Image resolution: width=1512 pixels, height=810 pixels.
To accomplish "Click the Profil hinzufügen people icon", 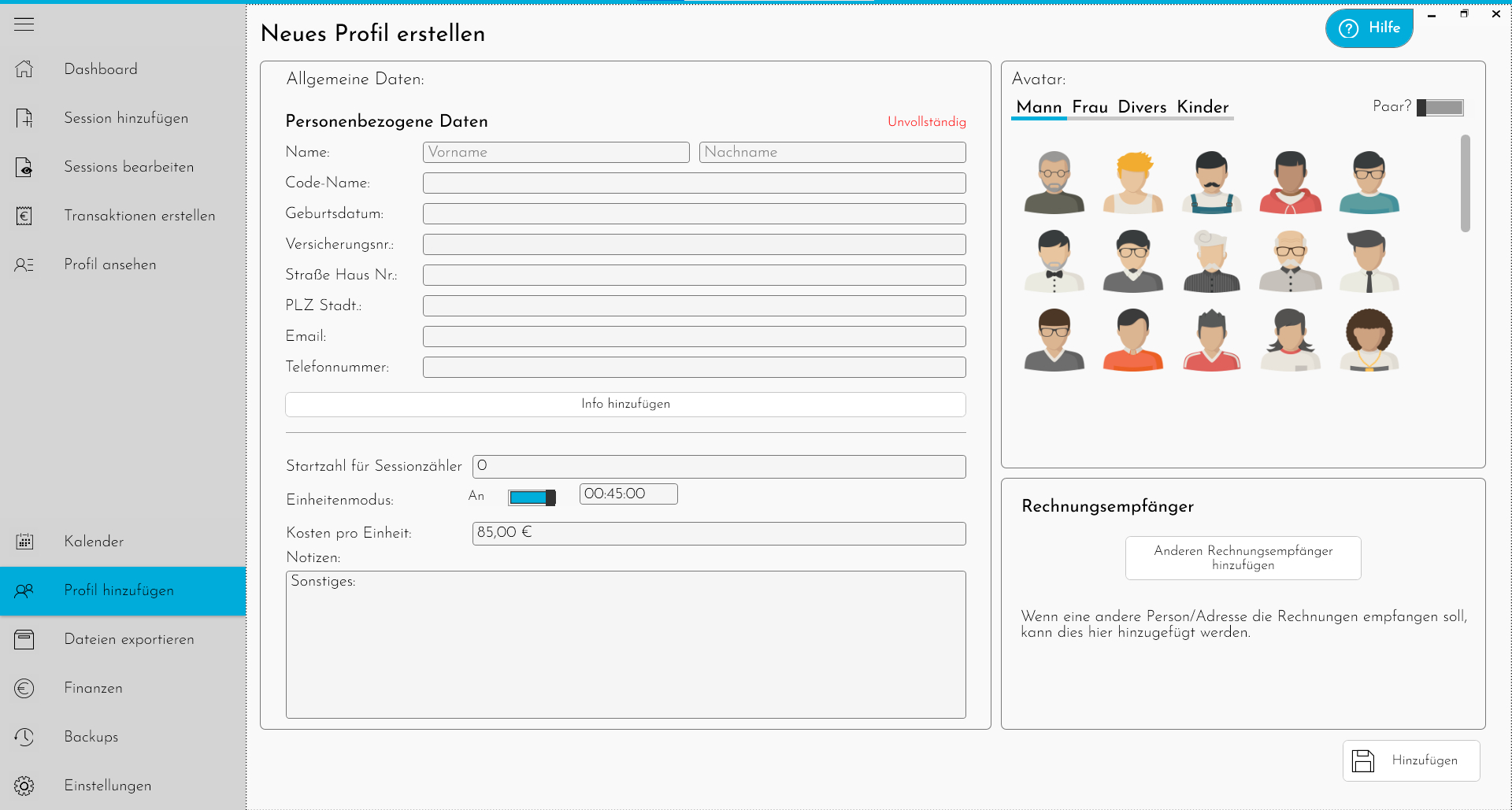I will tap(24, 590).
